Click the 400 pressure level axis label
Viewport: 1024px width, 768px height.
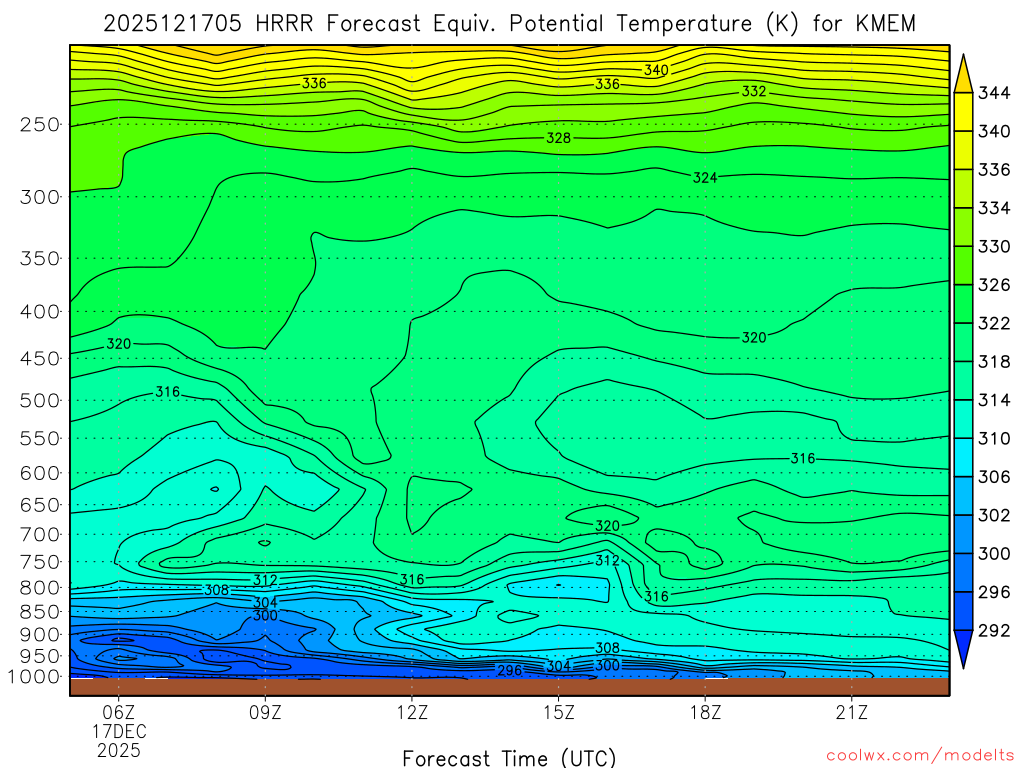pos(40,312)
